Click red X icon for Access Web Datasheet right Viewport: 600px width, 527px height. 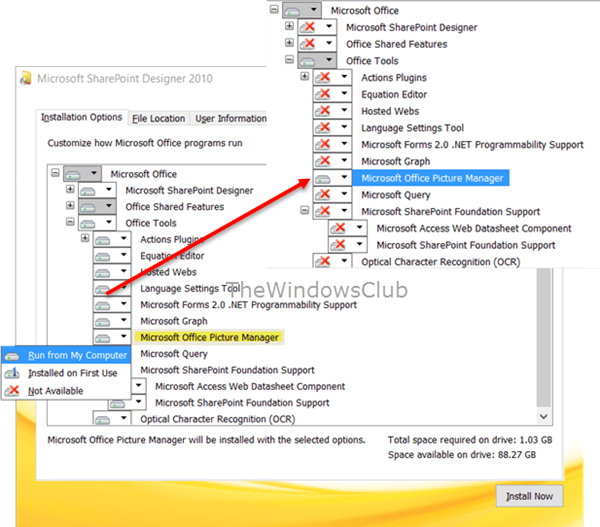click(338, 228)
